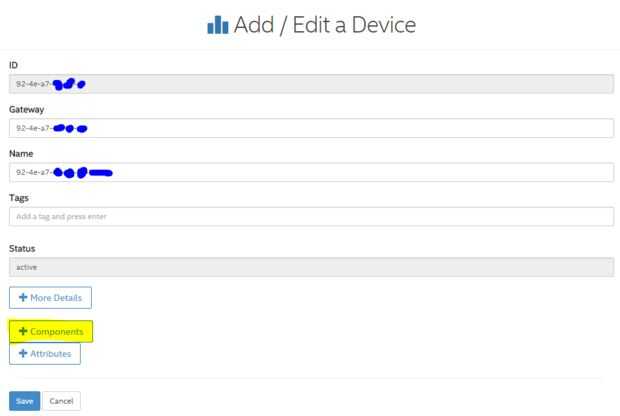This screenshot has width=620, height=416.
Task: Select the Tags input box
Action: click(310, 216)
